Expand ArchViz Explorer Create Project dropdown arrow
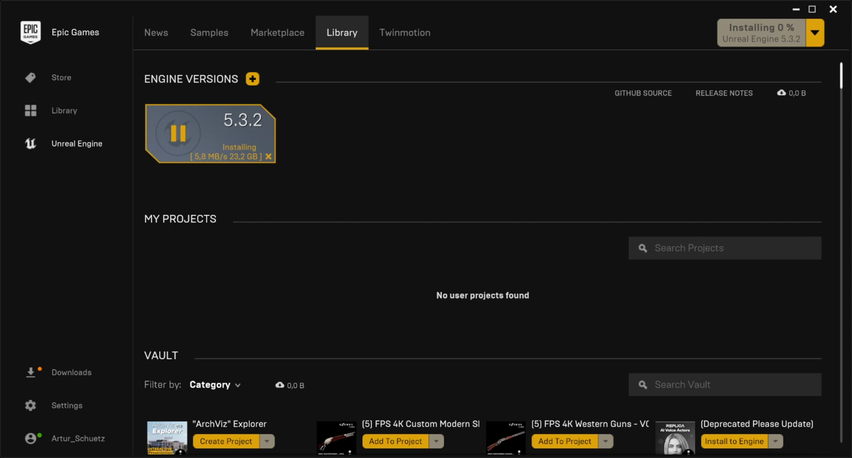852x458 pixels. (x=267, y=441)
